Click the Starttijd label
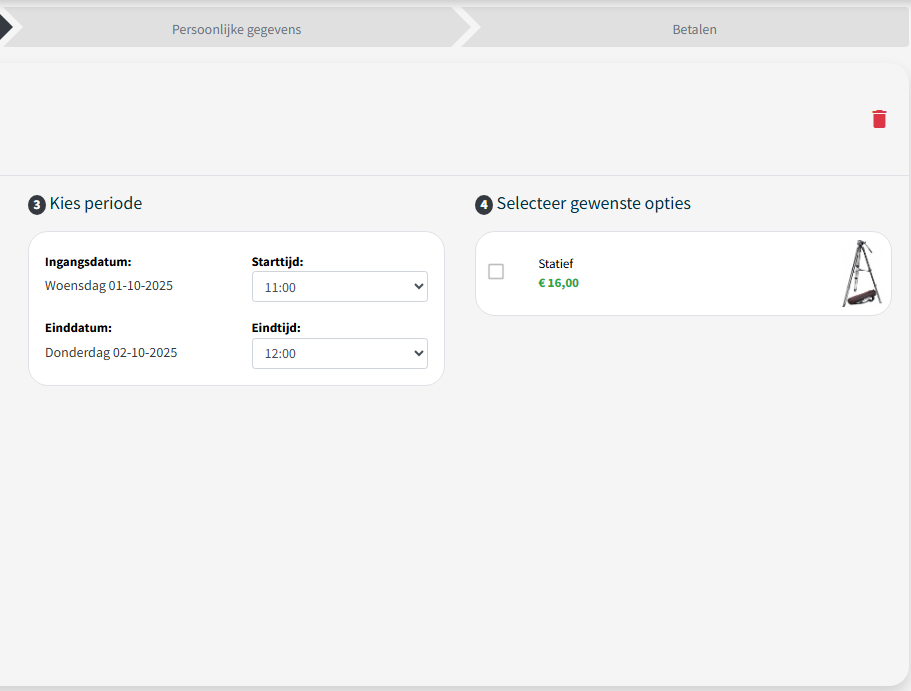The image size is (911, 691). coord(277,262)
